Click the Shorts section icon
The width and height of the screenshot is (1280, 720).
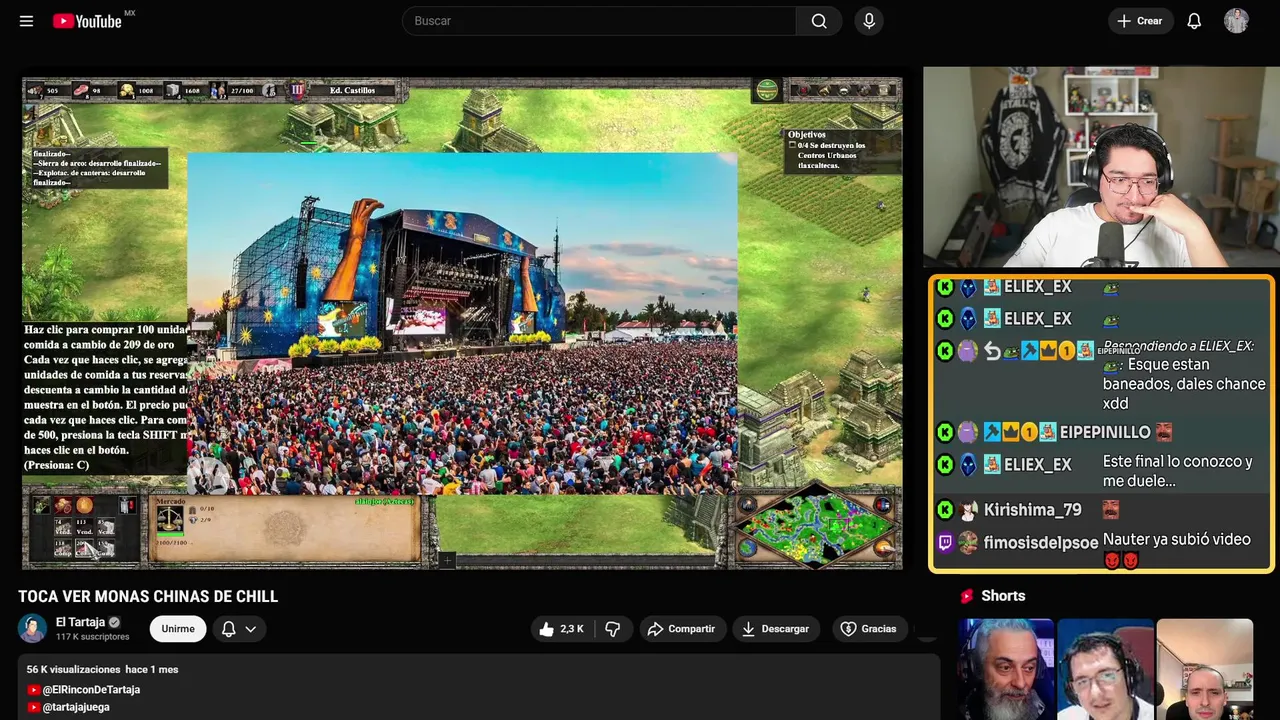(967, 596)
